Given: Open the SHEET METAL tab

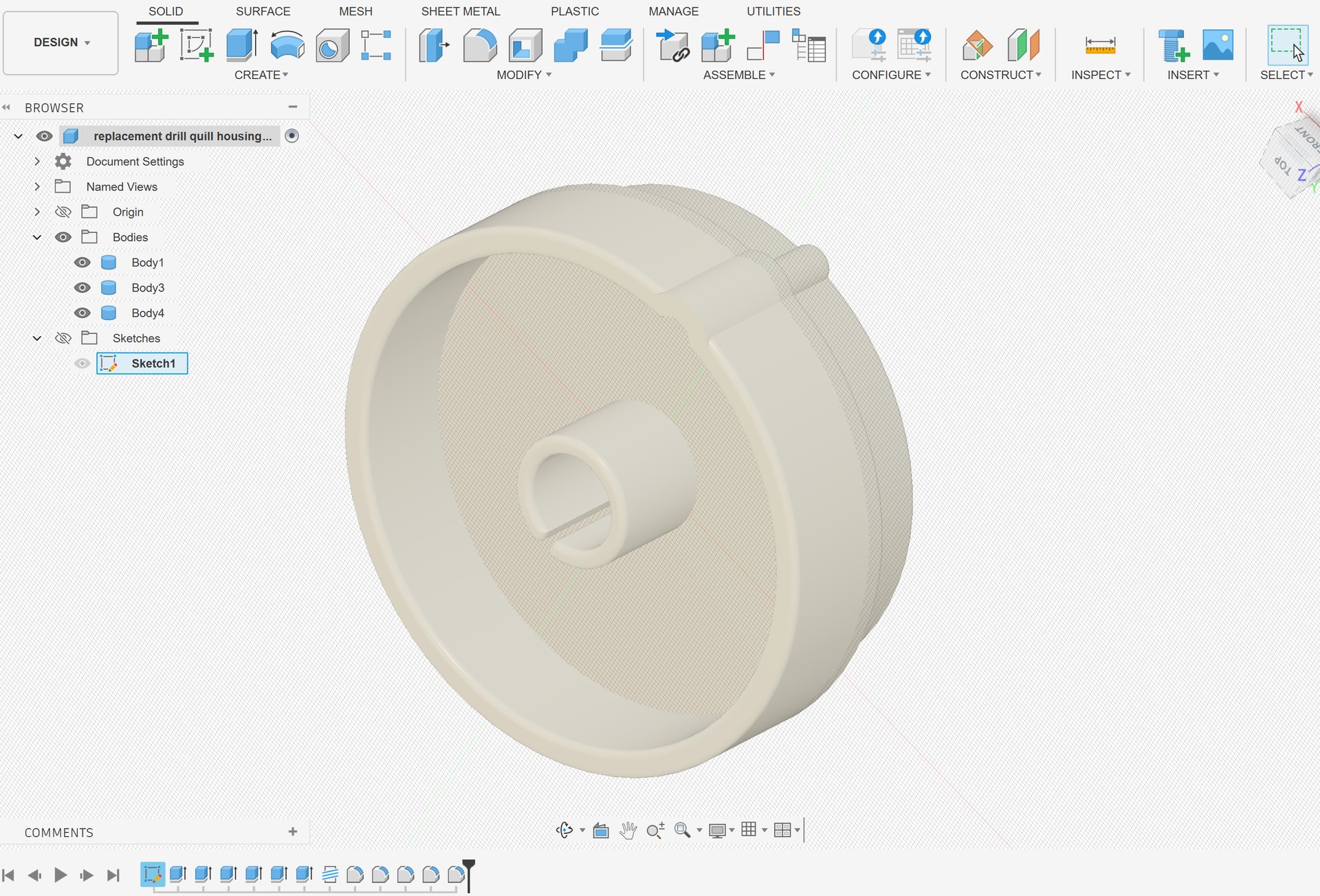Looking at the screenshot, I should pyautogui.click(x=460, y=12).
